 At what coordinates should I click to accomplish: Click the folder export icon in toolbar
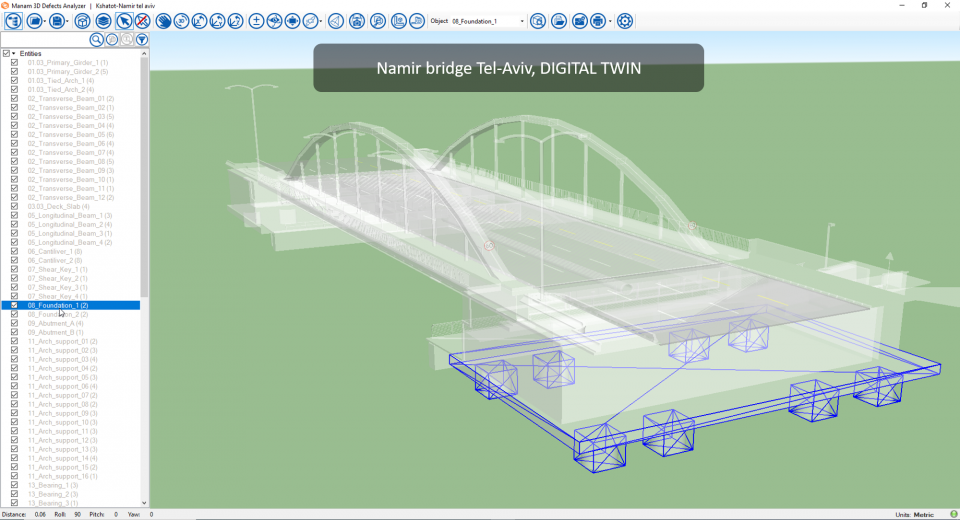pyautogui.click(x=559, y=21)
